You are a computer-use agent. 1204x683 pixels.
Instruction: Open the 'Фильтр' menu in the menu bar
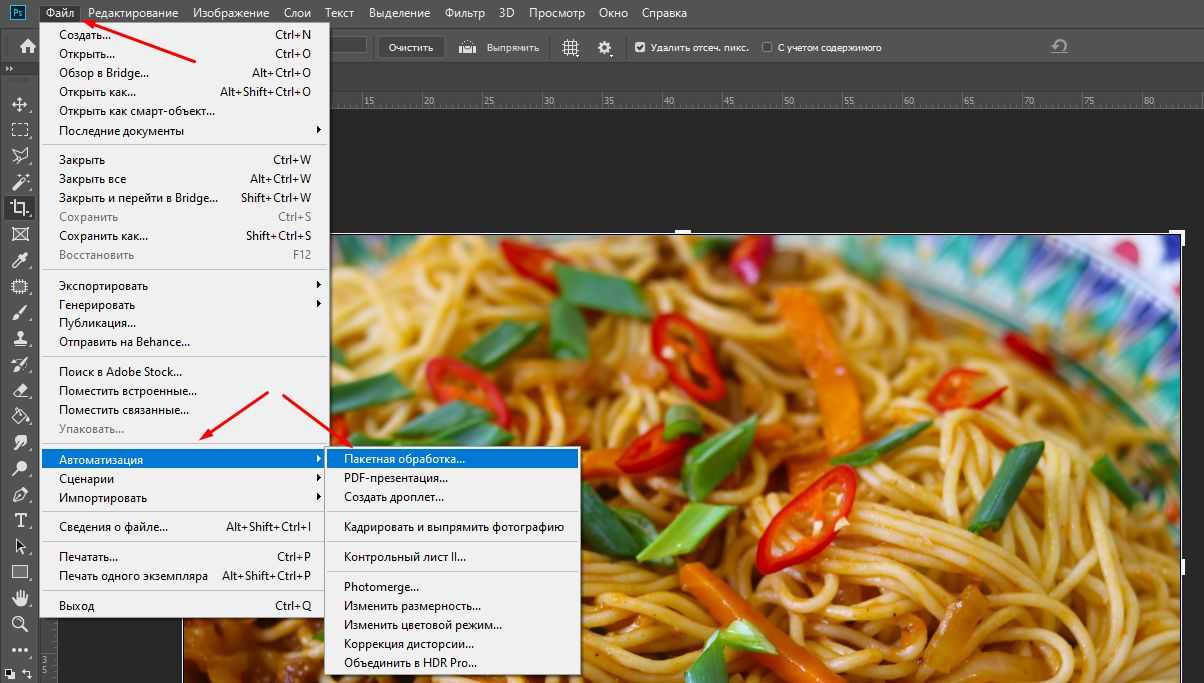click(464, 13)
